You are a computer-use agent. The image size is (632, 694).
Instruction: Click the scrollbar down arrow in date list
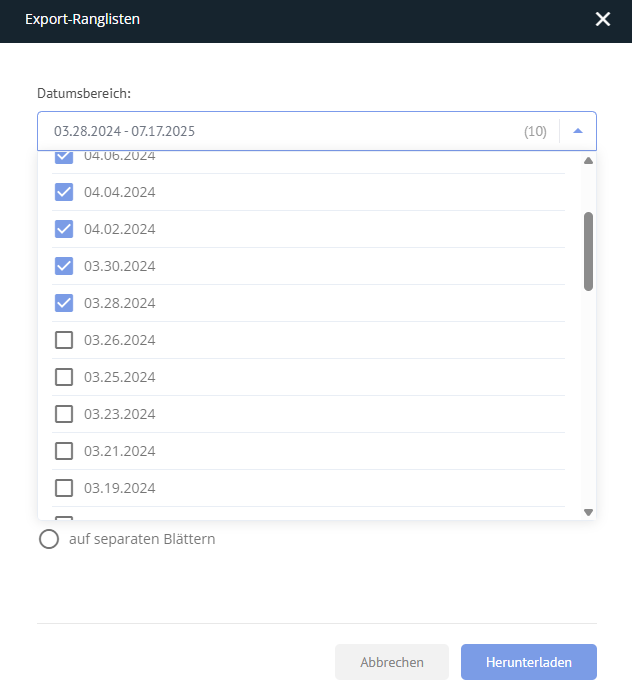pyautogui.click(x=588, y=513)
